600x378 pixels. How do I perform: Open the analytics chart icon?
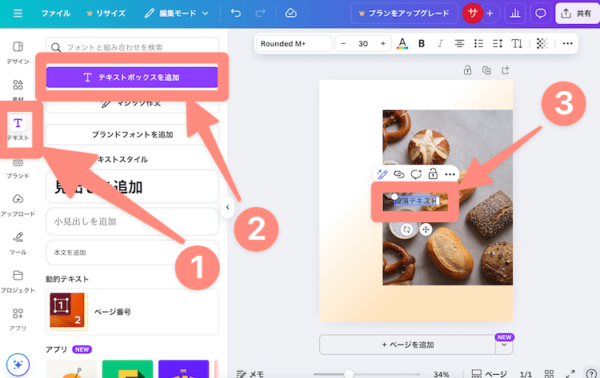click(515, 13)
